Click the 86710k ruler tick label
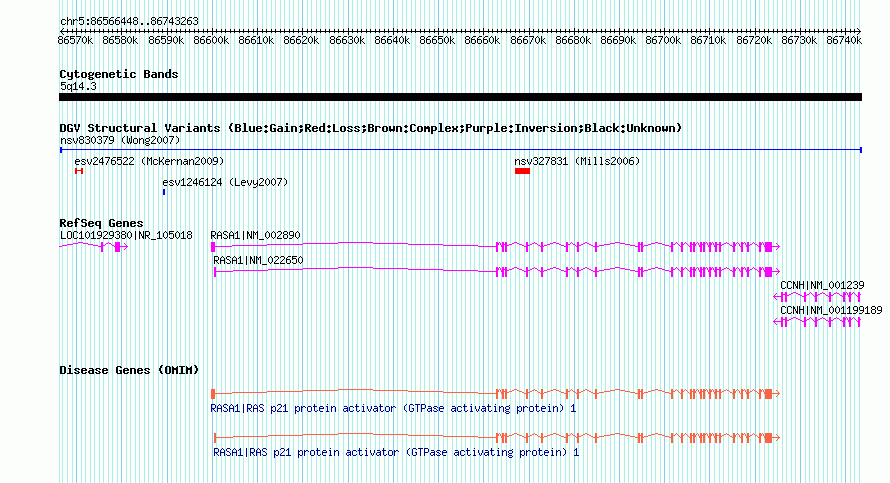 pos(708,41)
